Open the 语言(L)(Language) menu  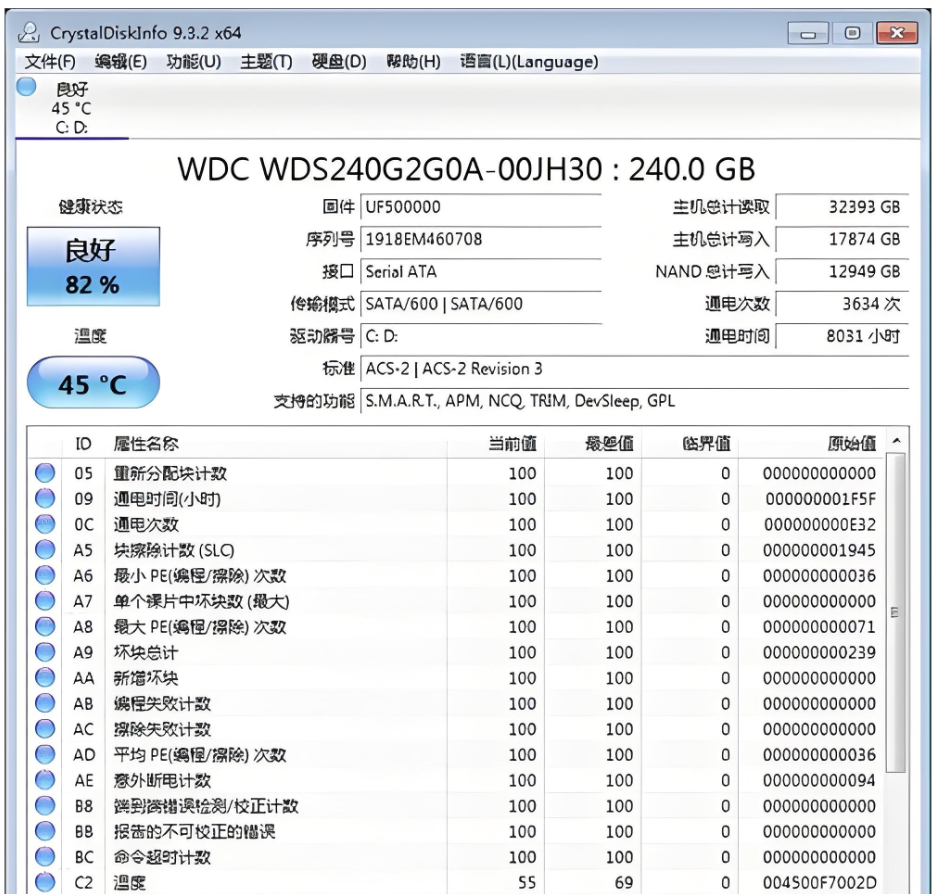point(529,62)
